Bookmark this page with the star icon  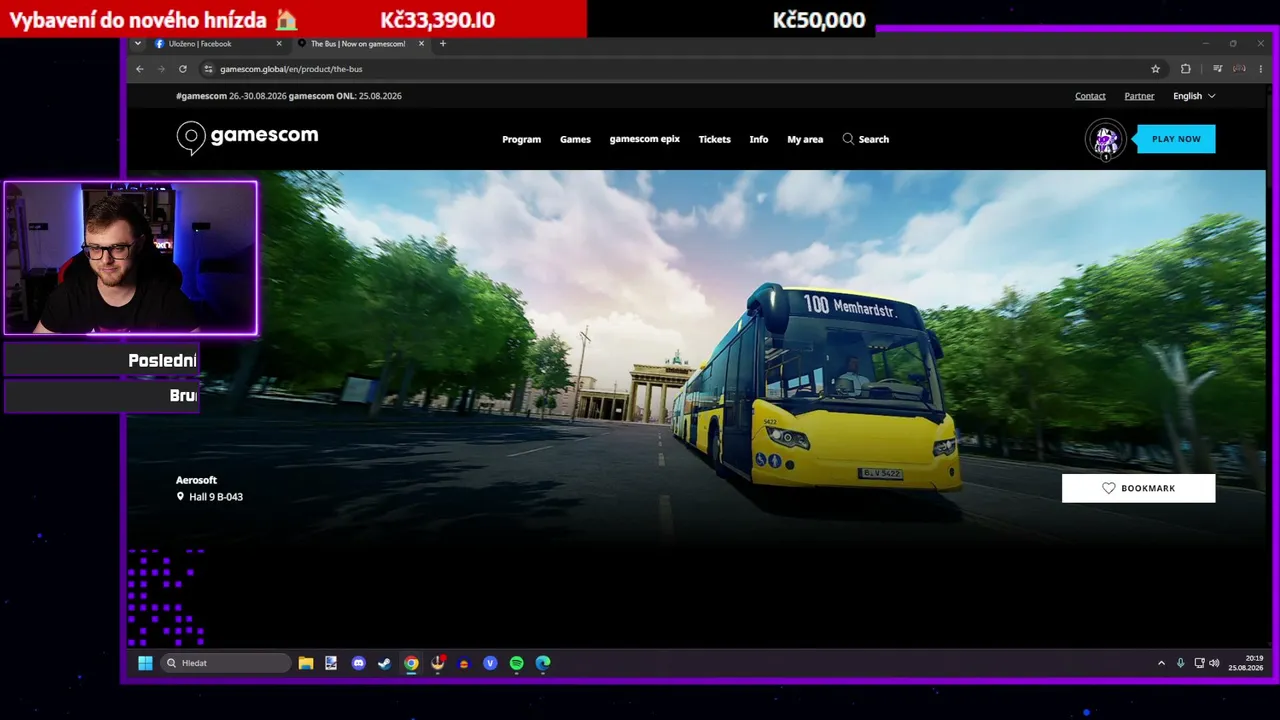tap(1156, 69)
